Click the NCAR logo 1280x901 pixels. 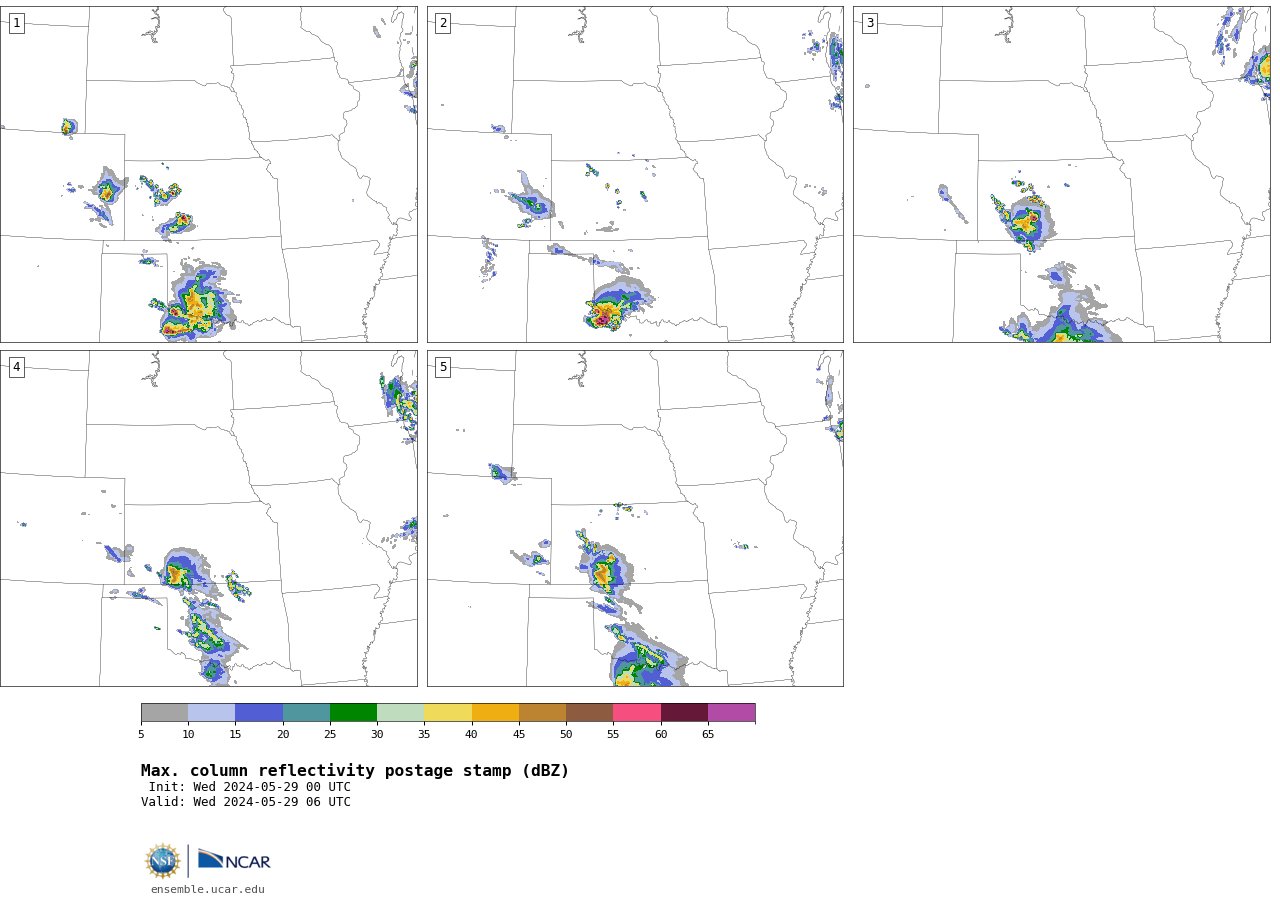pyautogui.click(x=234, y=861)
